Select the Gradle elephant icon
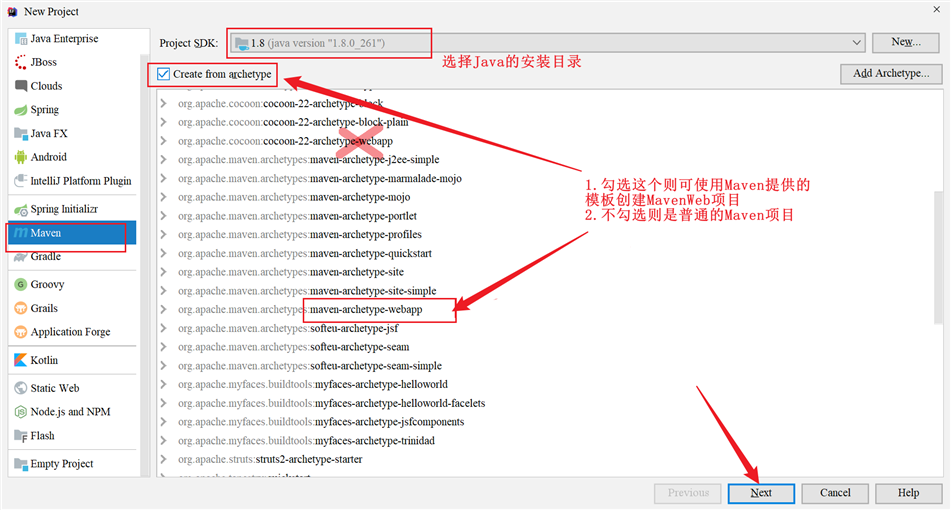The width and height of the screenshot is (951, 510). tap(21, 257)
